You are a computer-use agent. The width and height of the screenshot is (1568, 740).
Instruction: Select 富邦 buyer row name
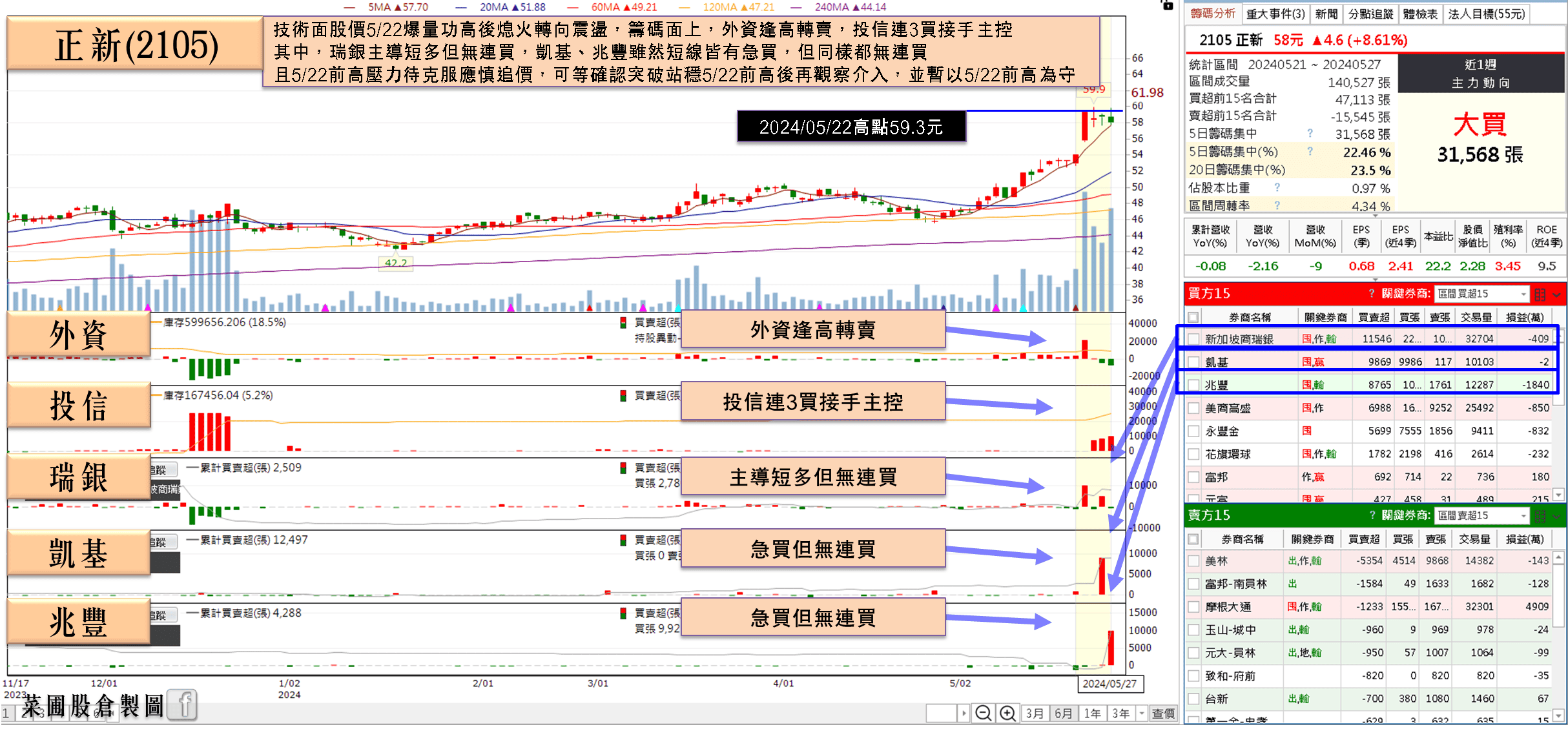coord(1217,477)
